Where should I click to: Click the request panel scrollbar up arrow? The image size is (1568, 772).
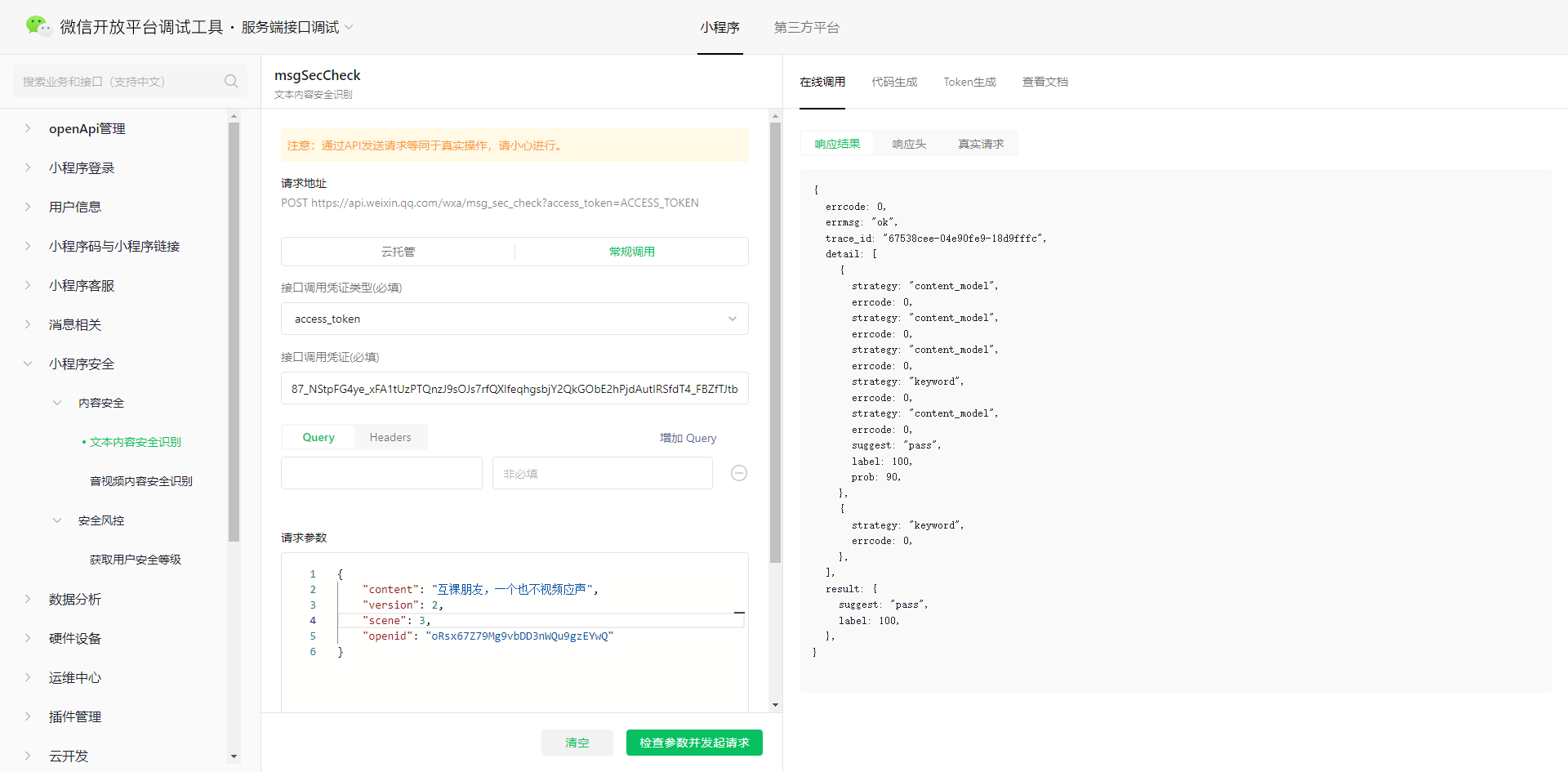[x=775, y=116]
